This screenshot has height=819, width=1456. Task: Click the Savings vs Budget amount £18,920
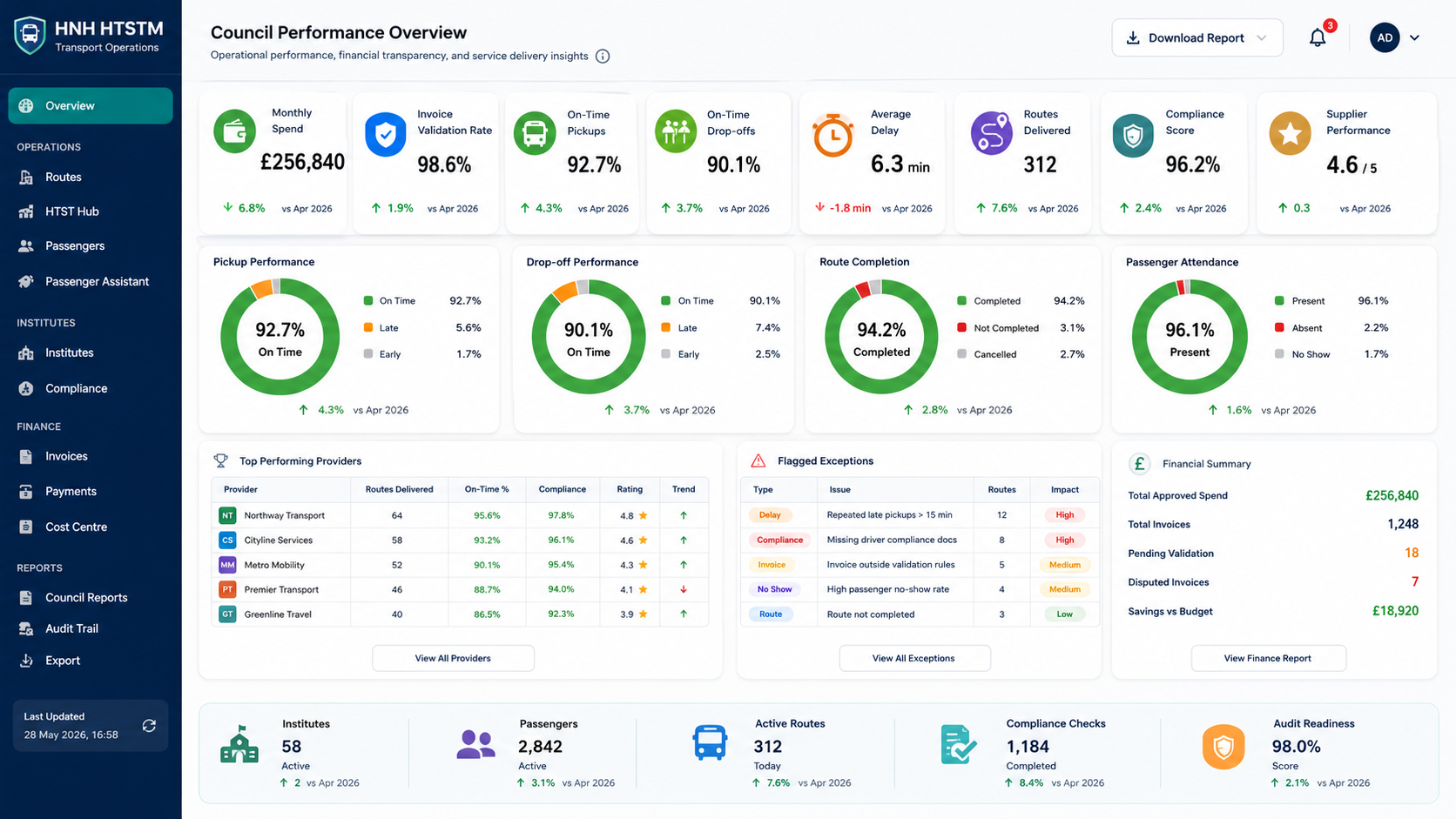pyautogui.click(x=1395, y=611)
